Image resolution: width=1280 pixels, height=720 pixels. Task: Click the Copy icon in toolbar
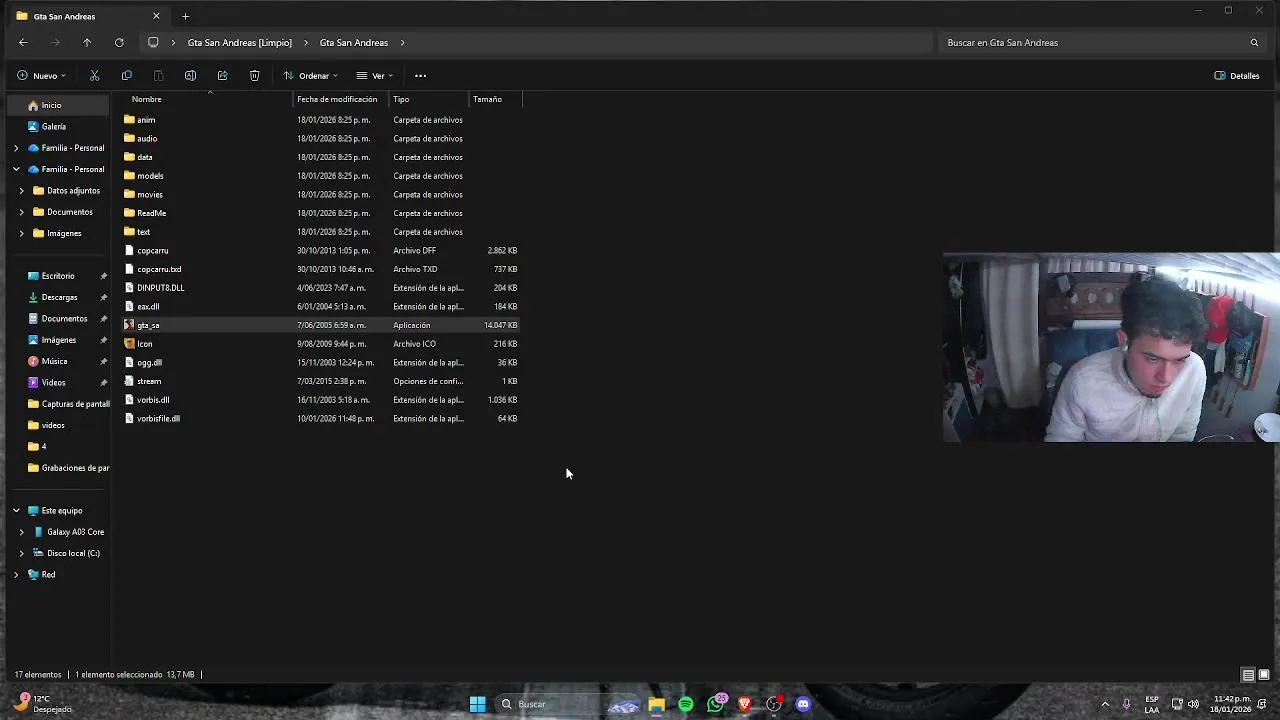126,76
